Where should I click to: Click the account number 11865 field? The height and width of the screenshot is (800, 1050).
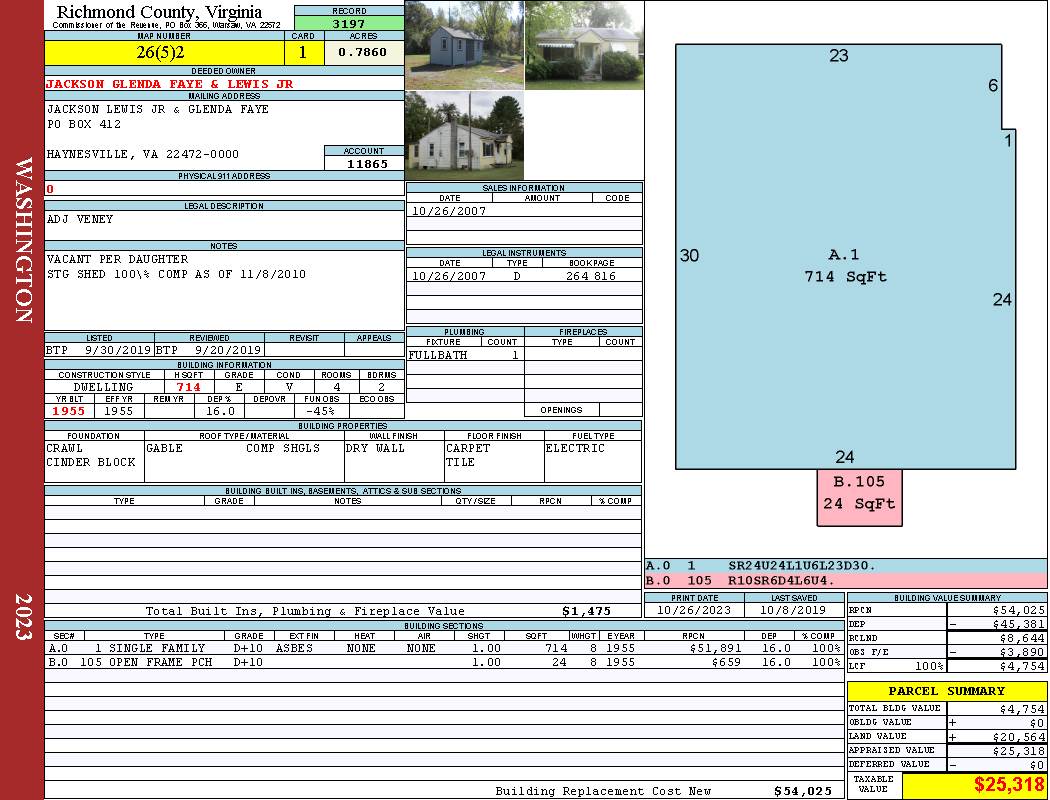click(x=364, y=163)
